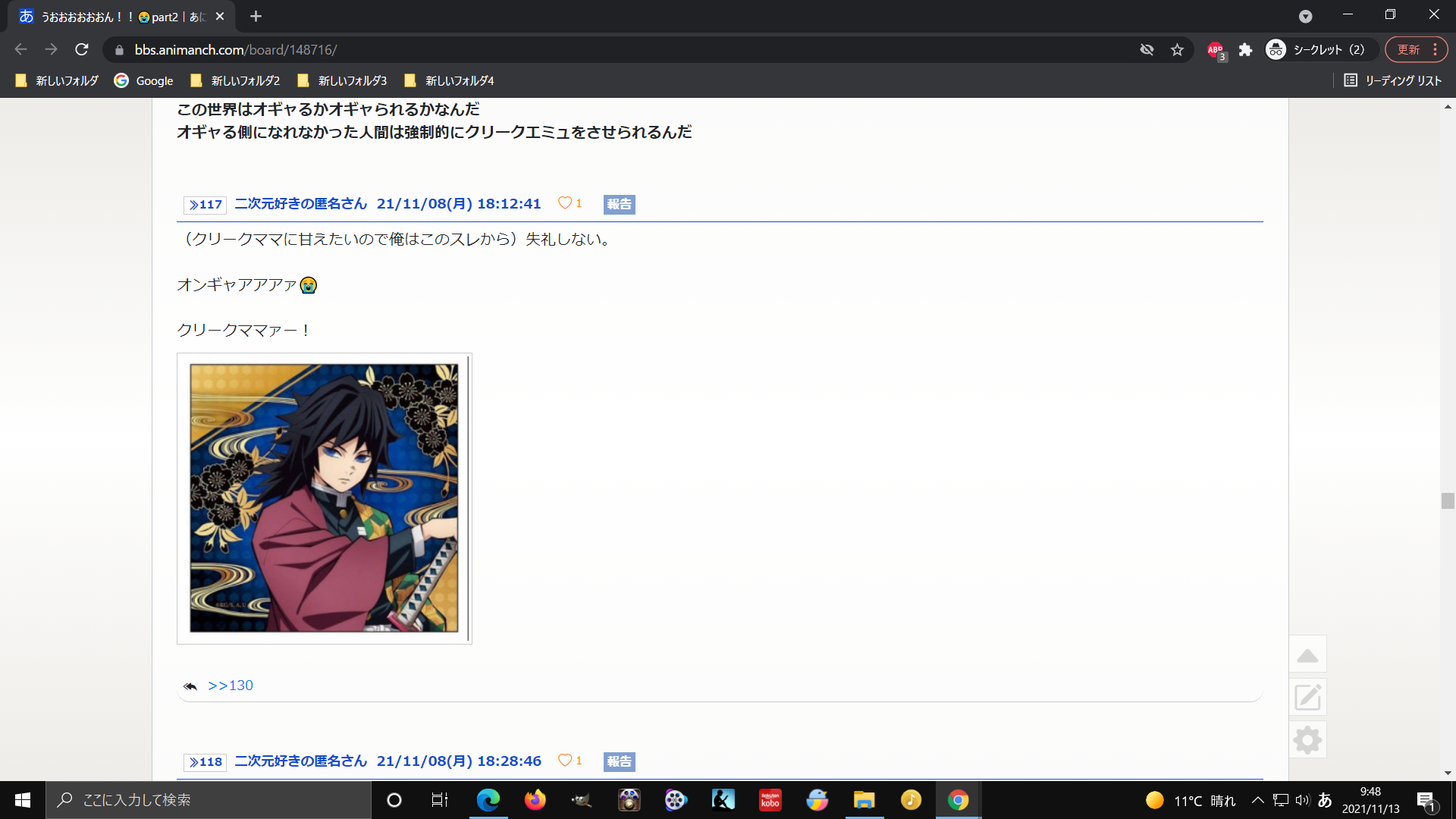Click the address bar URL field
This screenshot has height=819, width=1456.
point(622,49)
